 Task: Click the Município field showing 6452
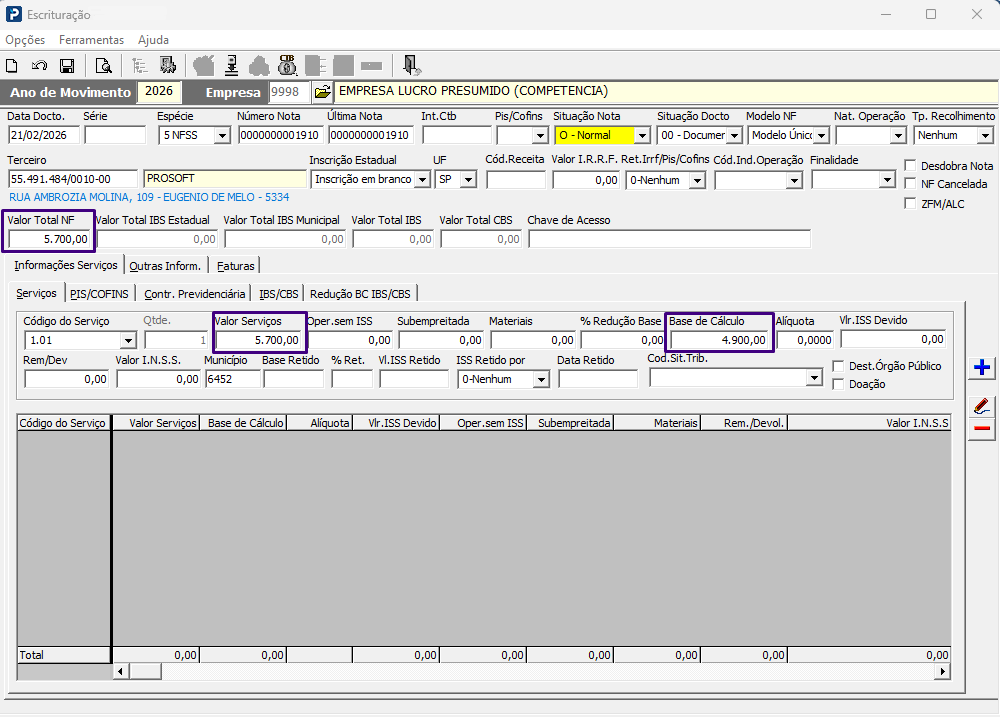point(233,380)
